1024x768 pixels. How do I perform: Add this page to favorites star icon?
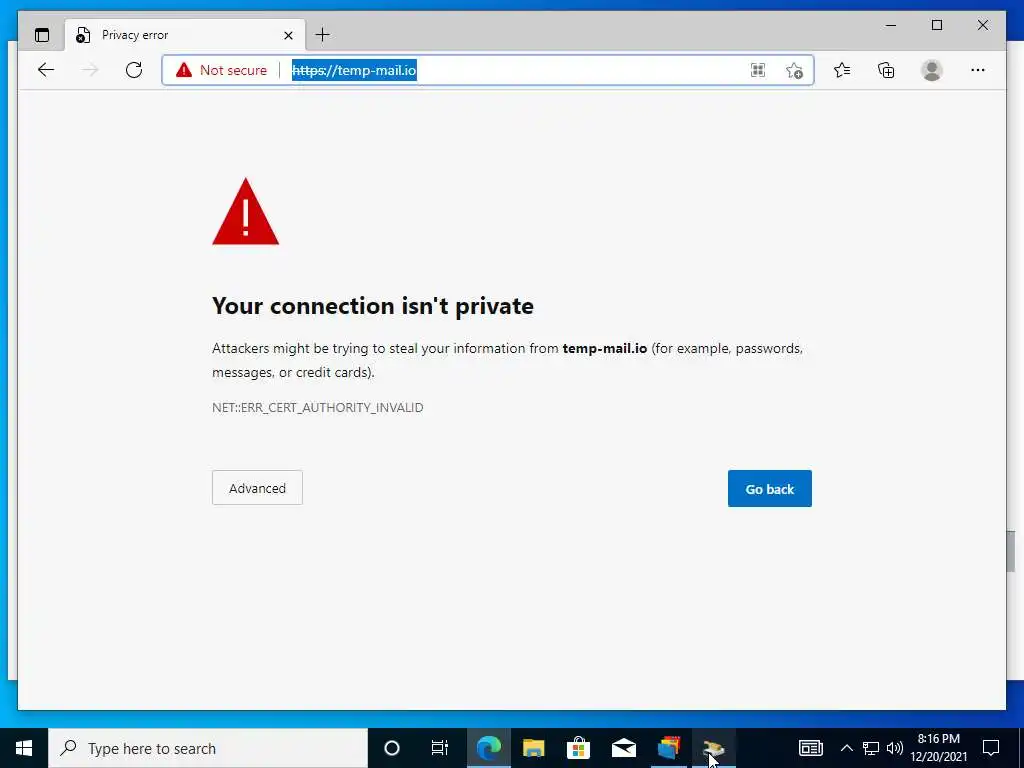coord(794,71)
